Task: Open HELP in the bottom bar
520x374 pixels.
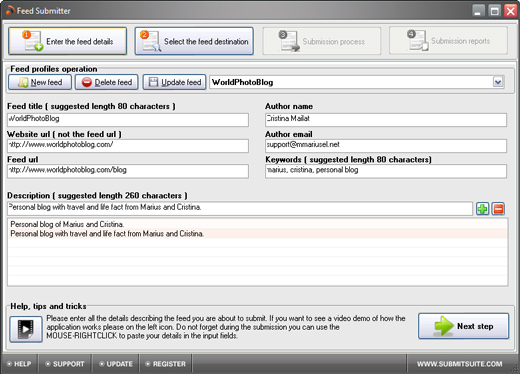Action: click(19, 364)
